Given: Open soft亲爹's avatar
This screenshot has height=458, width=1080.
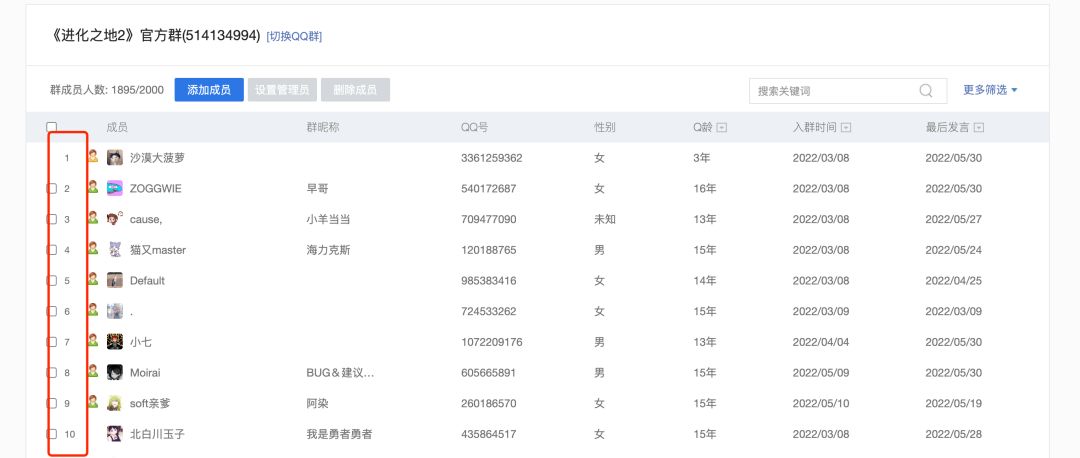Looking at the screenshot, I should (x=115, y=403).
